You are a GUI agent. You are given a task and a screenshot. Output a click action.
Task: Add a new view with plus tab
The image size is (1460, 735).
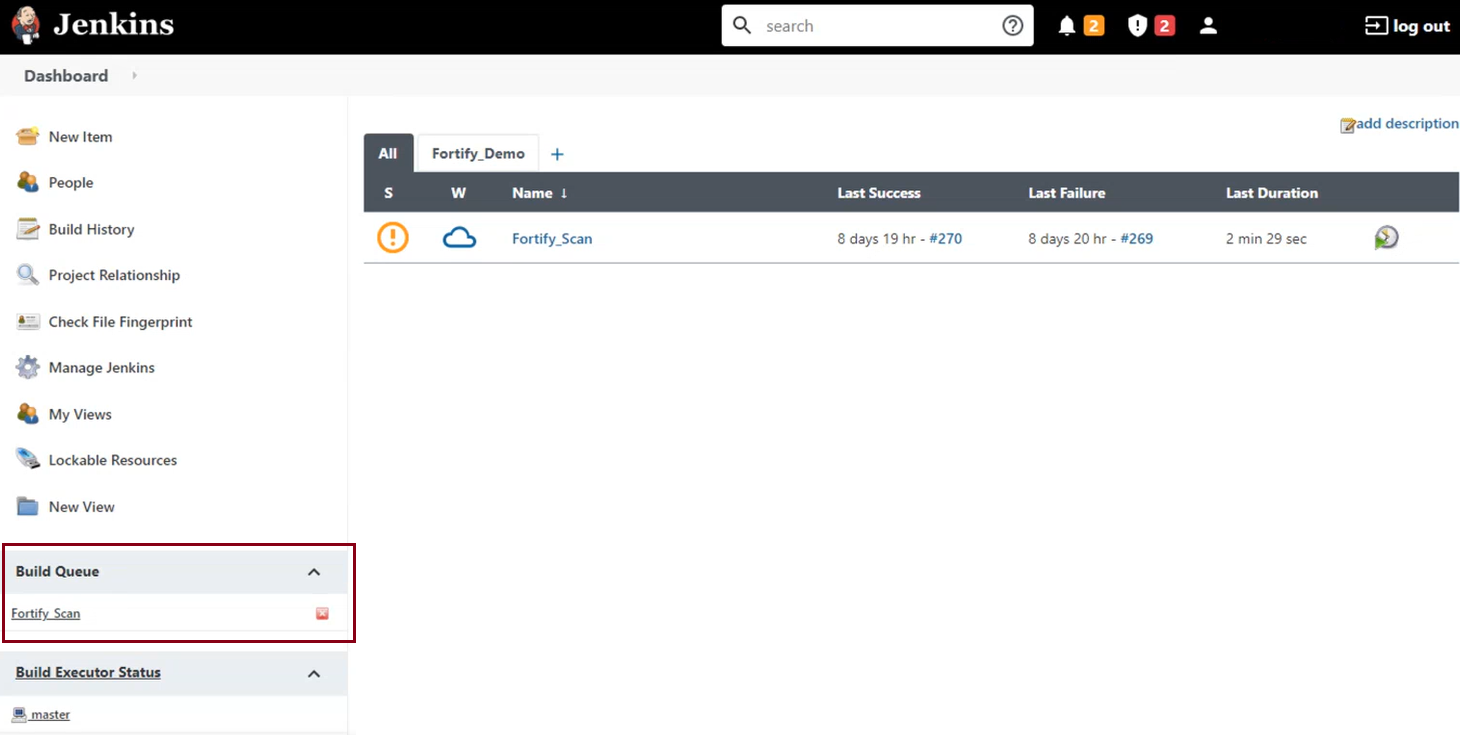[557, 154]
